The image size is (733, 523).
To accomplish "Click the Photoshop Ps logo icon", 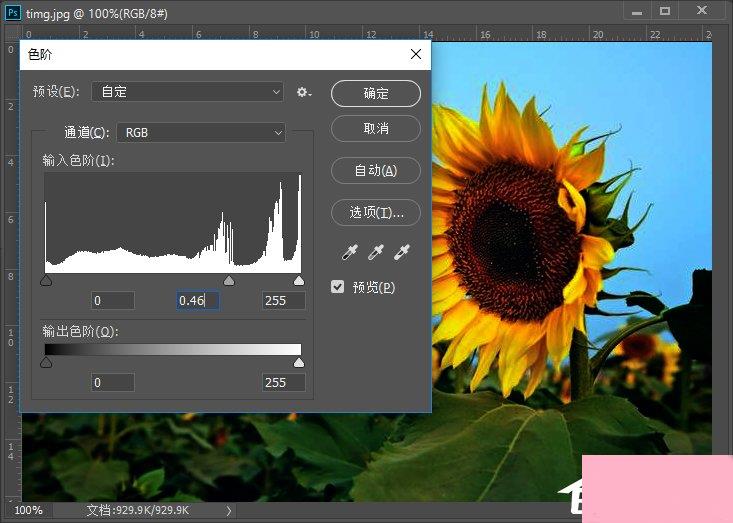I will click(x=13, y=12).
